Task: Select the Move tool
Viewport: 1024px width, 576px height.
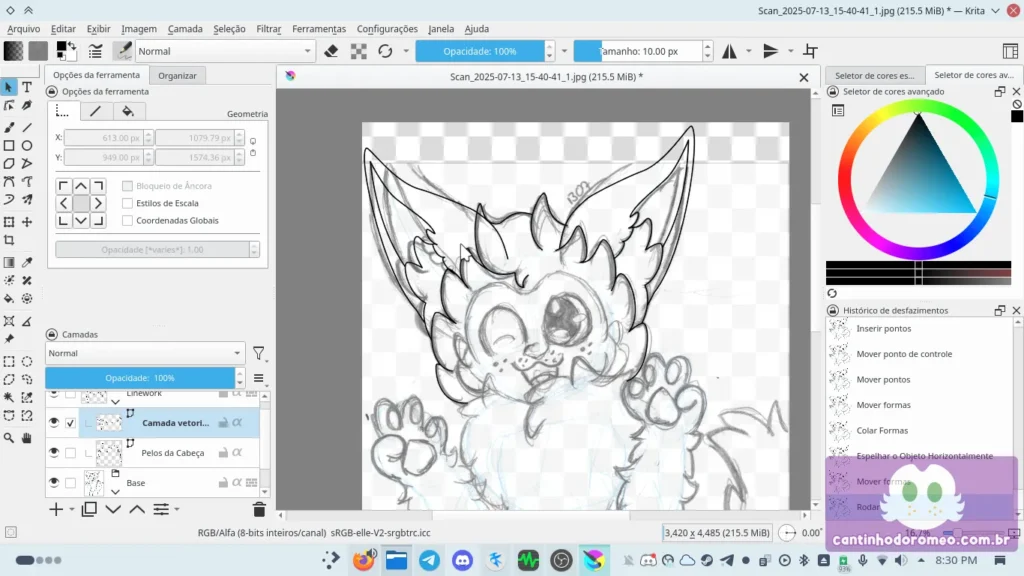Action: [x=27, y=222]
